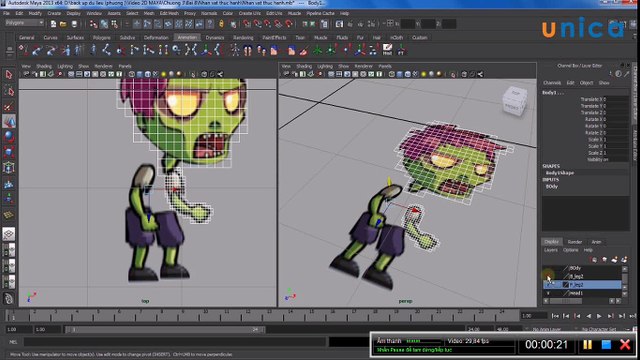Viewport: 640px width, 360px height.
Task: Click the Open Scene folder icon
Action: point(63,24)
